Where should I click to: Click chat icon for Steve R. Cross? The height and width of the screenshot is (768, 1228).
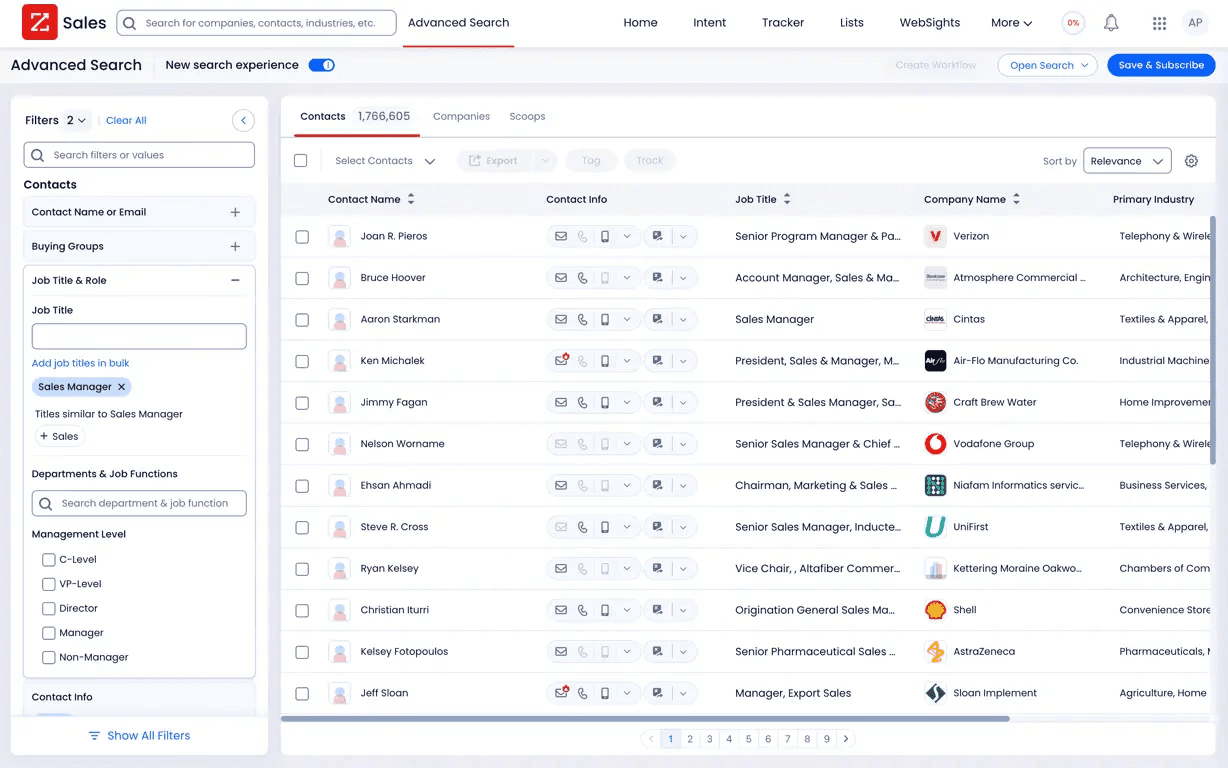(657, 527)
